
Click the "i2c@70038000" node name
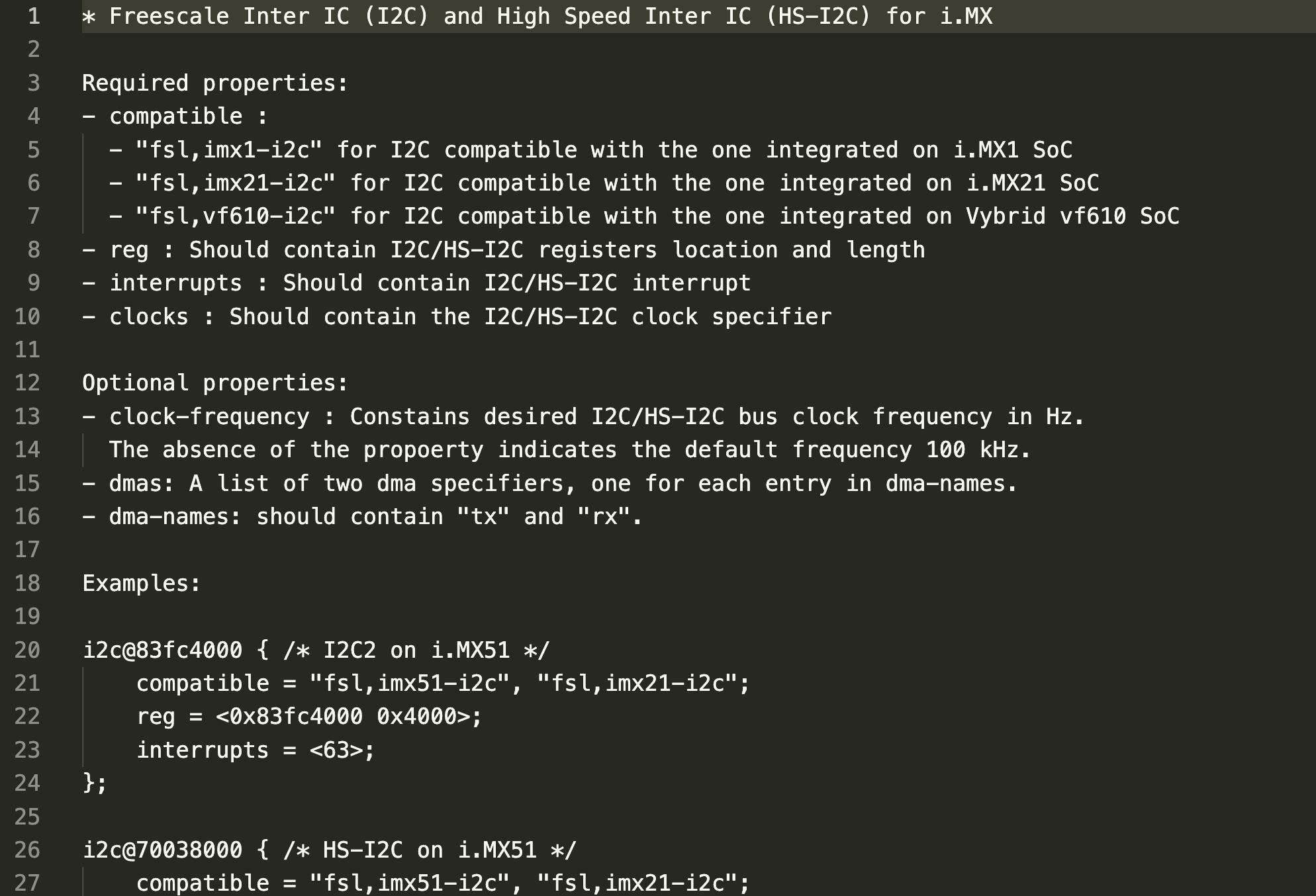pos(162,850)
